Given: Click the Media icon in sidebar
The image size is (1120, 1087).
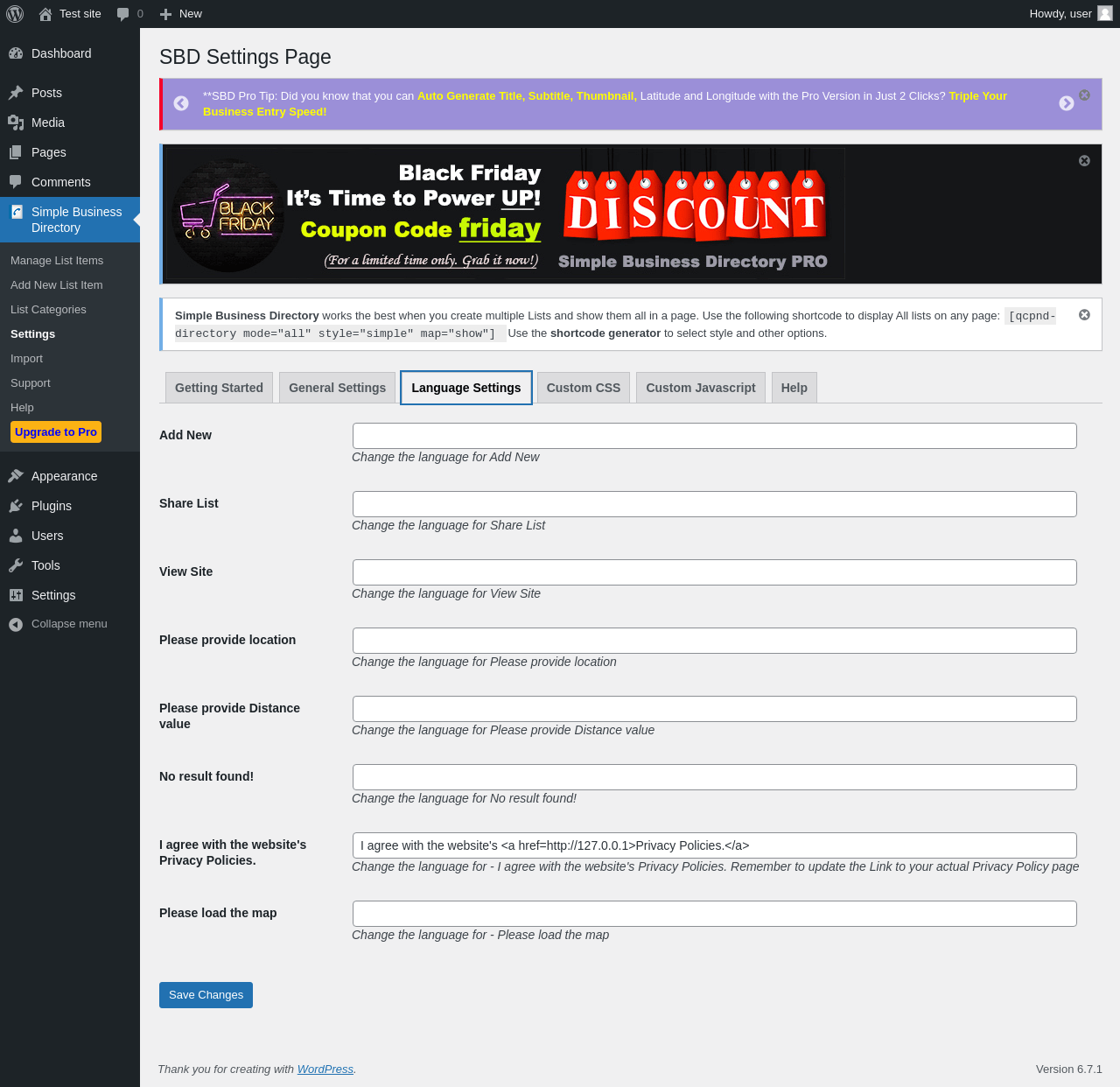Looking at the screenshot, I should (16, 123).
